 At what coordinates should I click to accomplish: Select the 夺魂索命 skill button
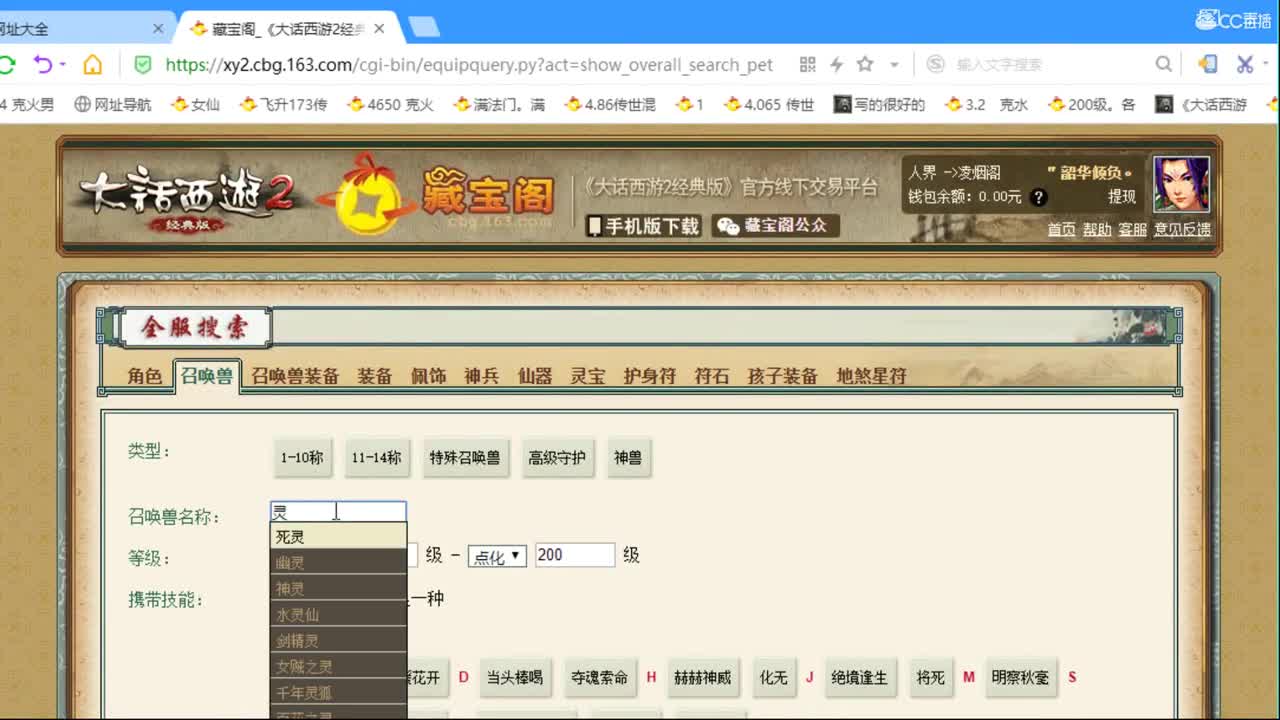coord(599,677)
